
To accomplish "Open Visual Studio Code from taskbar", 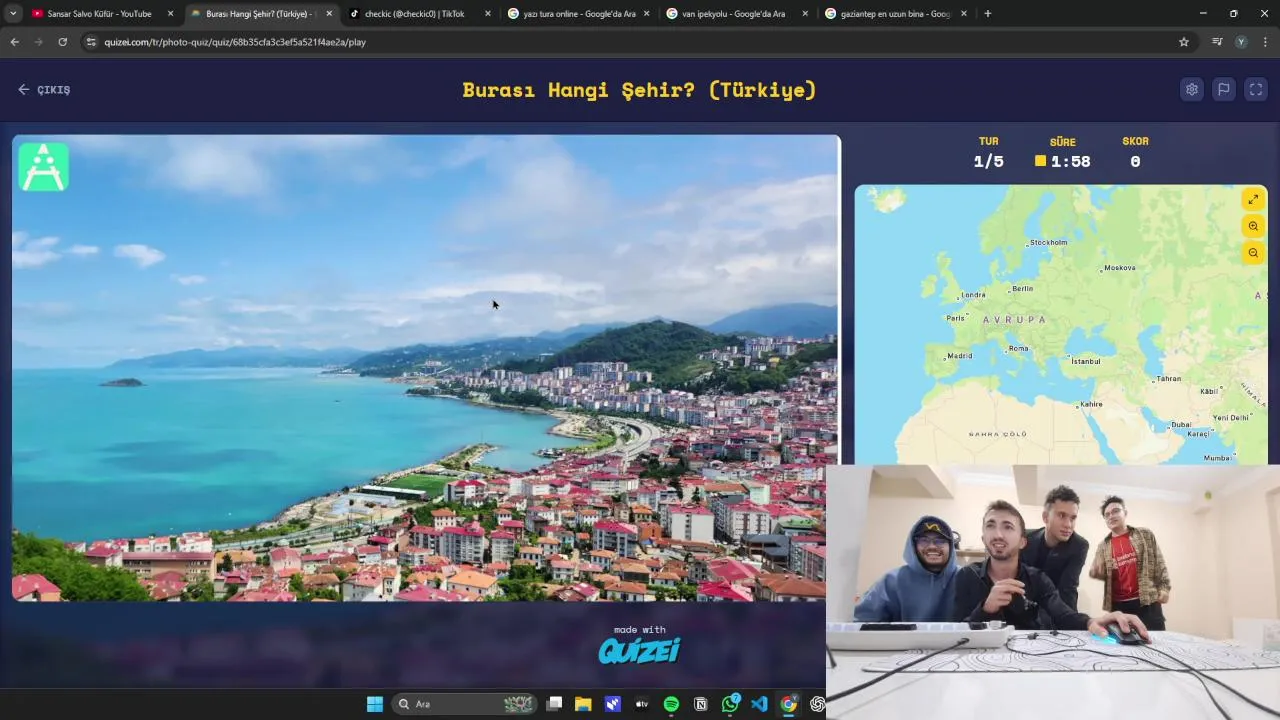I will tap(759, 704).
